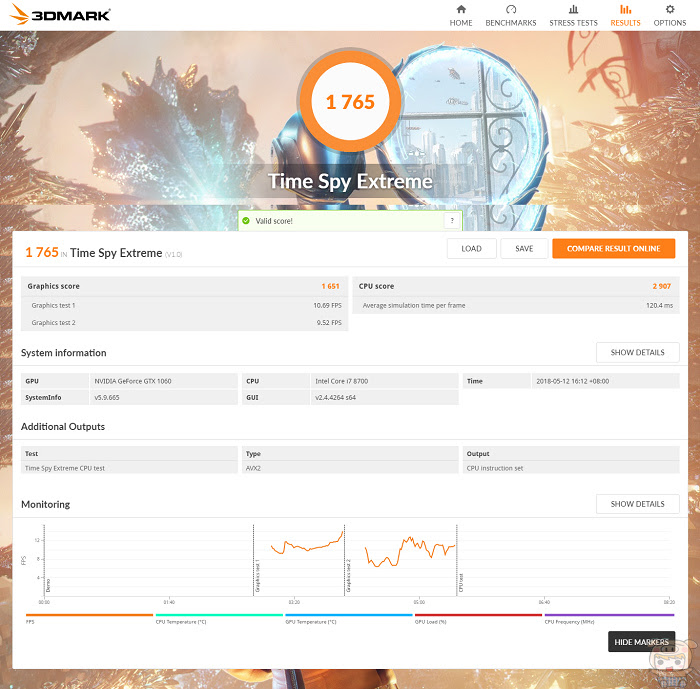The width and height of the screenshot is (700, 689).
Task: Open the Stress Tests chart icon
Action: [x=573, y=9]
